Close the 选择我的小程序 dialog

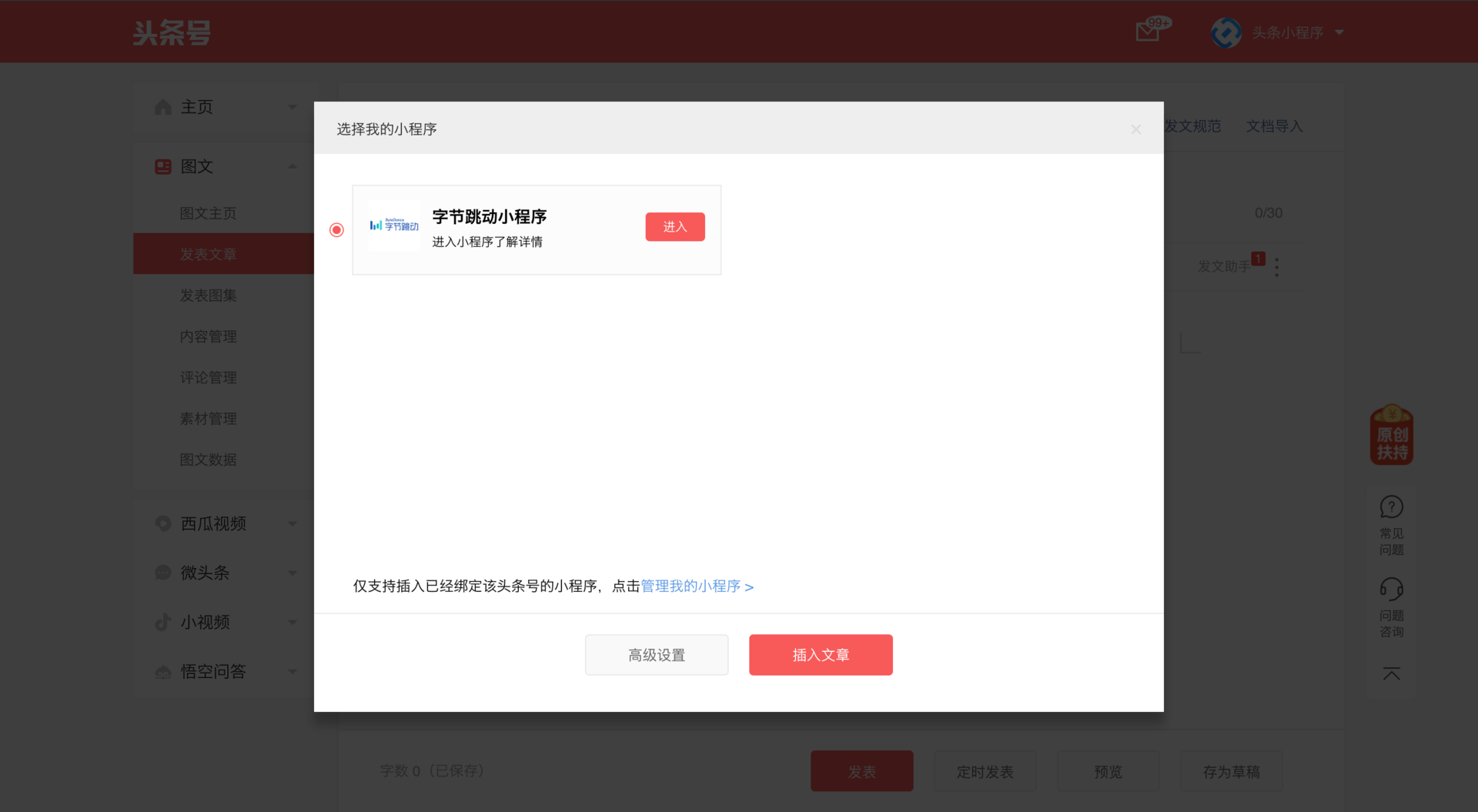click(x=1135, y=129)
